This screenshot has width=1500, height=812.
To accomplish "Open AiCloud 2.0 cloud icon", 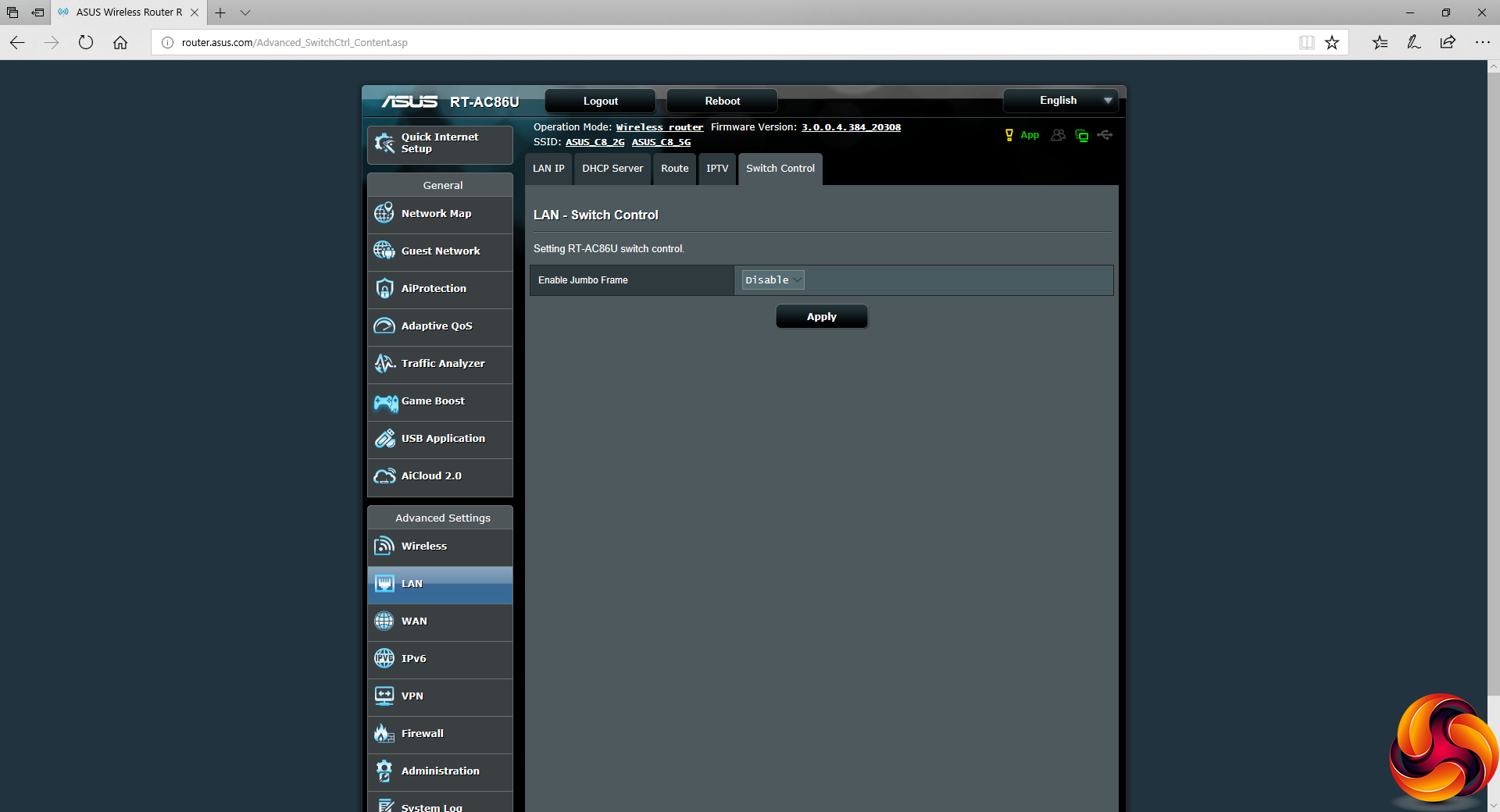I will (x=384, y=475).
